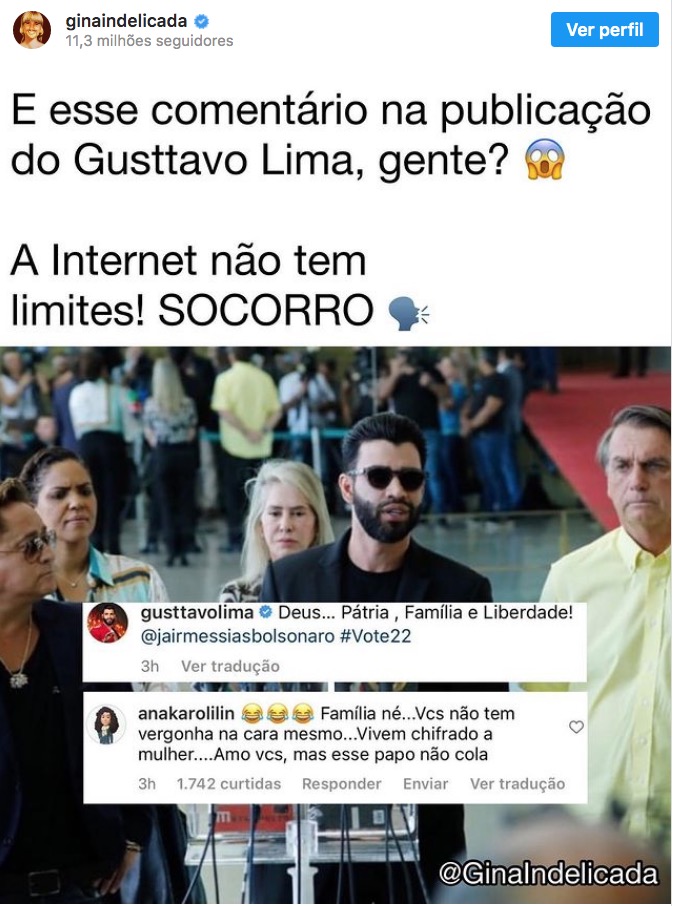Open the #Vote22 hashtag
Image resolution: width=673 pixels, height=906 pixels.
point(375,636)
